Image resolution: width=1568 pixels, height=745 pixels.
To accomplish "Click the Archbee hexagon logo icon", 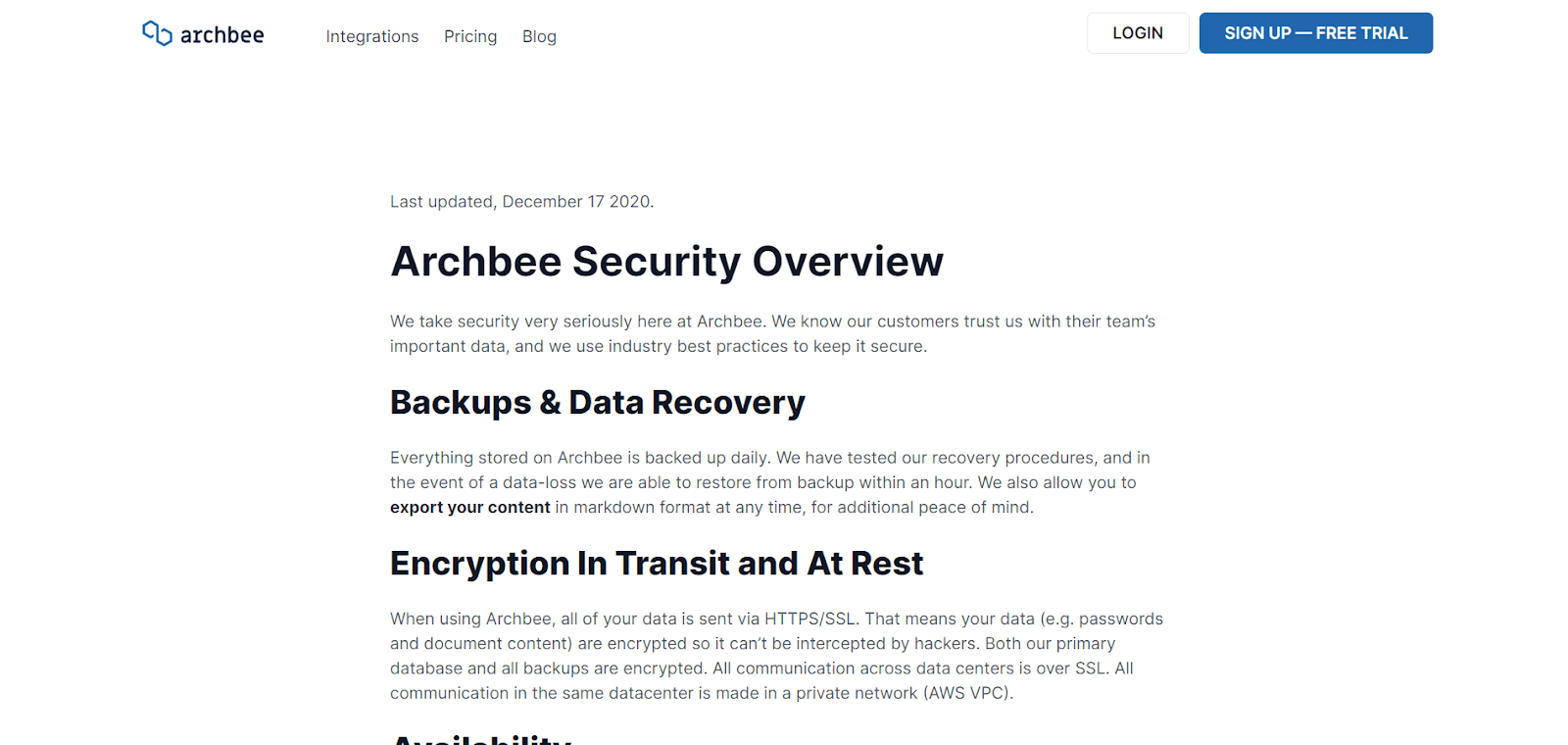I will tap(157, 33).
